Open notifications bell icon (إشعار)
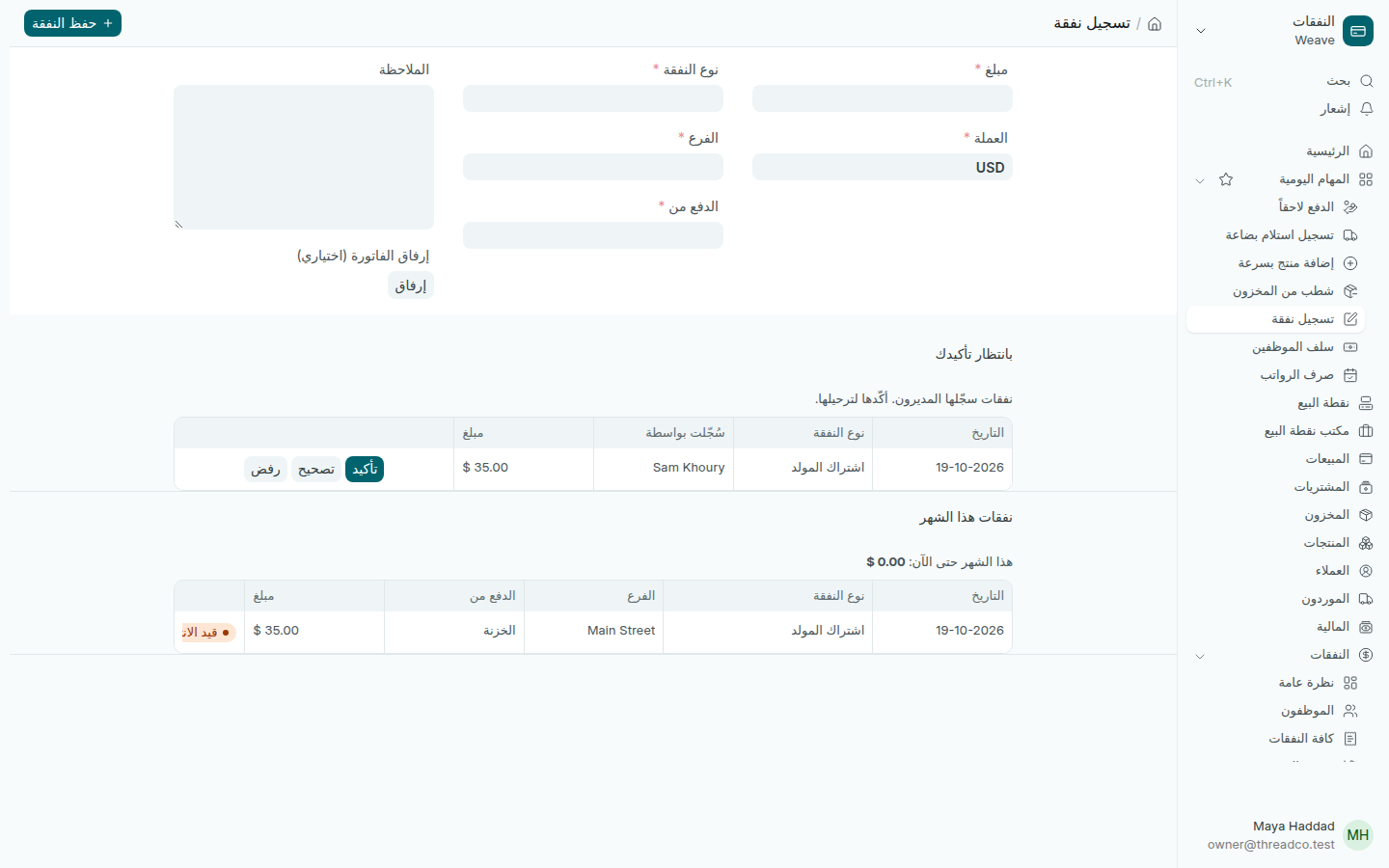This screenshot has height=868, width=1389. (x=1366, y=109)
